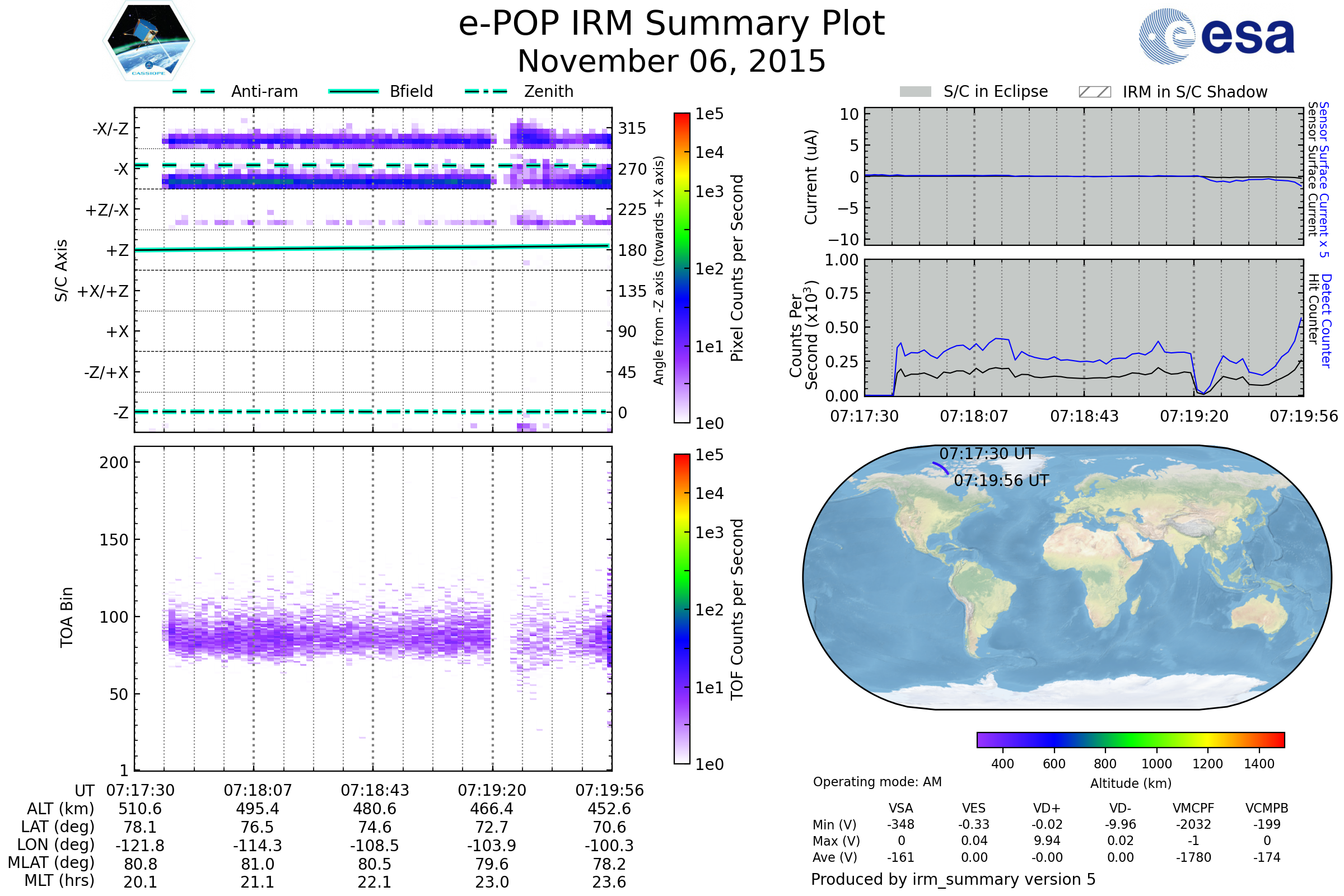Click the gray S/C in Eclipse legend patch
1344x896 pixels.
(x=915, y=92)
